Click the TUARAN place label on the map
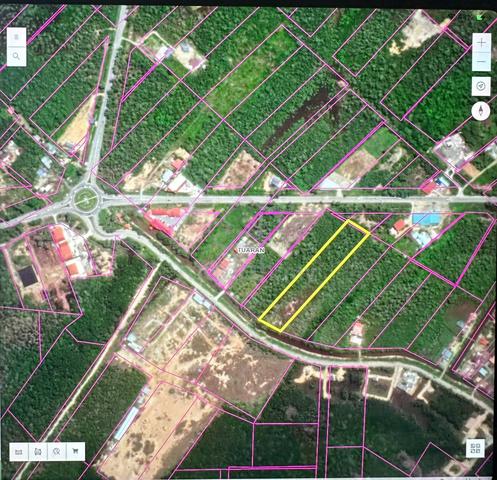 (x=251, y=250)
